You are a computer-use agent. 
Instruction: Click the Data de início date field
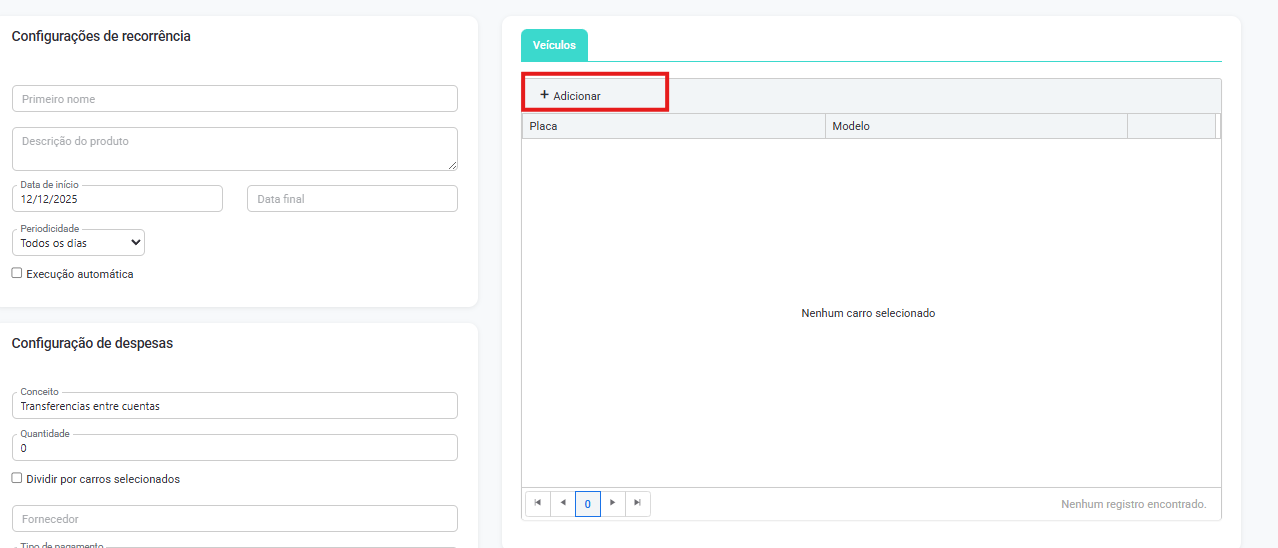pos(117,199)
